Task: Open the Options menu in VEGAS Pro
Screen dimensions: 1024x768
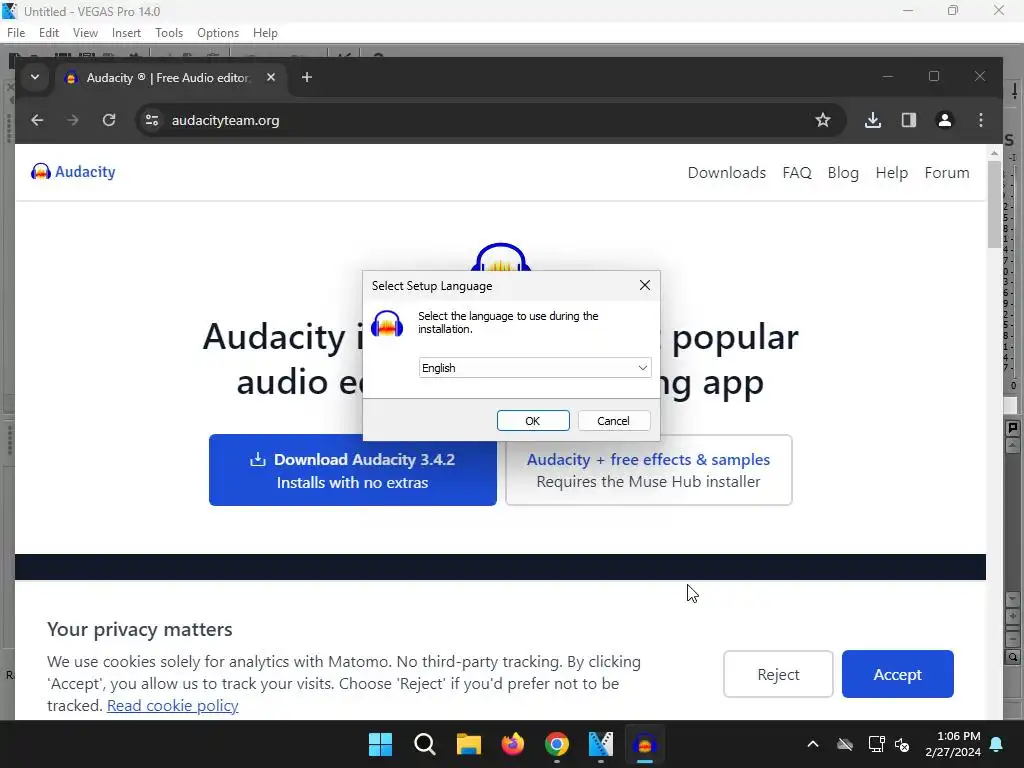Action: (218, 33)
